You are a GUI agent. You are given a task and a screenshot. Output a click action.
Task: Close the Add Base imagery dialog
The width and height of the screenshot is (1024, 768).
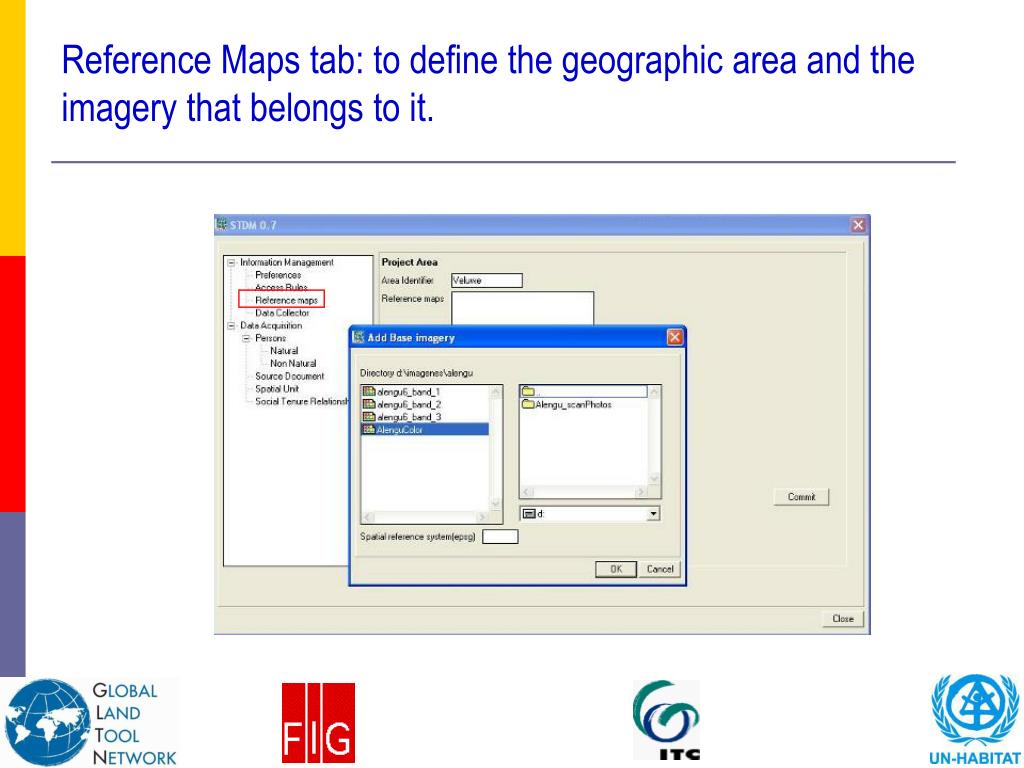point(675,337)
